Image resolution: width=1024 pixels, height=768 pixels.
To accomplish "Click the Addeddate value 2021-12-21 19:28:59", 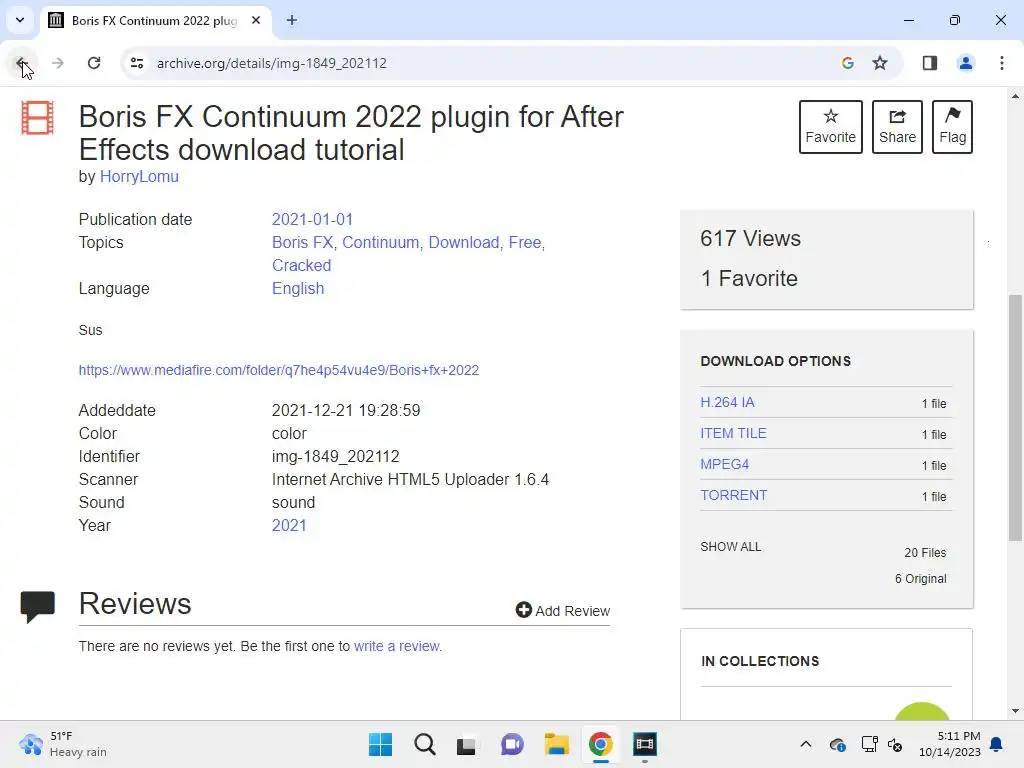I will [346, 410].
